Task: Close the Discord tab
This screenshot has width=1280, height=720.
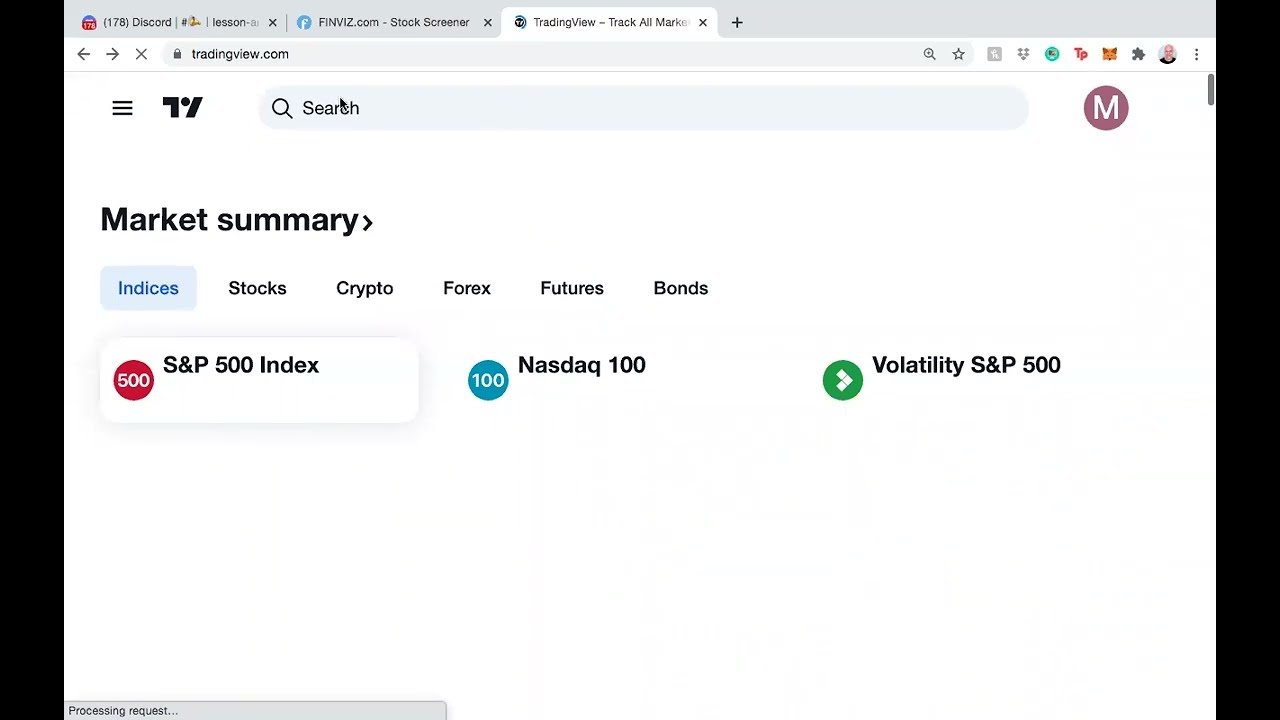Action: (272, 22)
